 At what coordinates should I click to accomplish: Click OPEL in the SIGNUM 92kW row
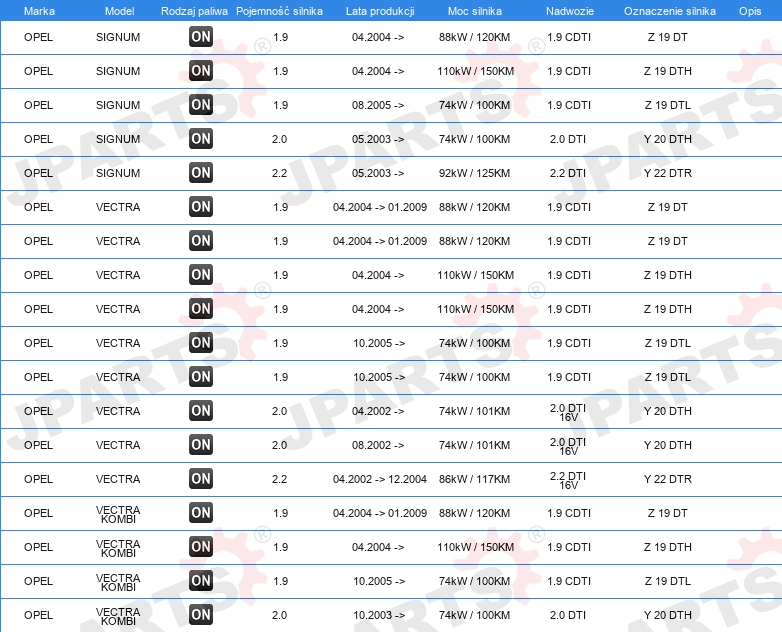38,173
